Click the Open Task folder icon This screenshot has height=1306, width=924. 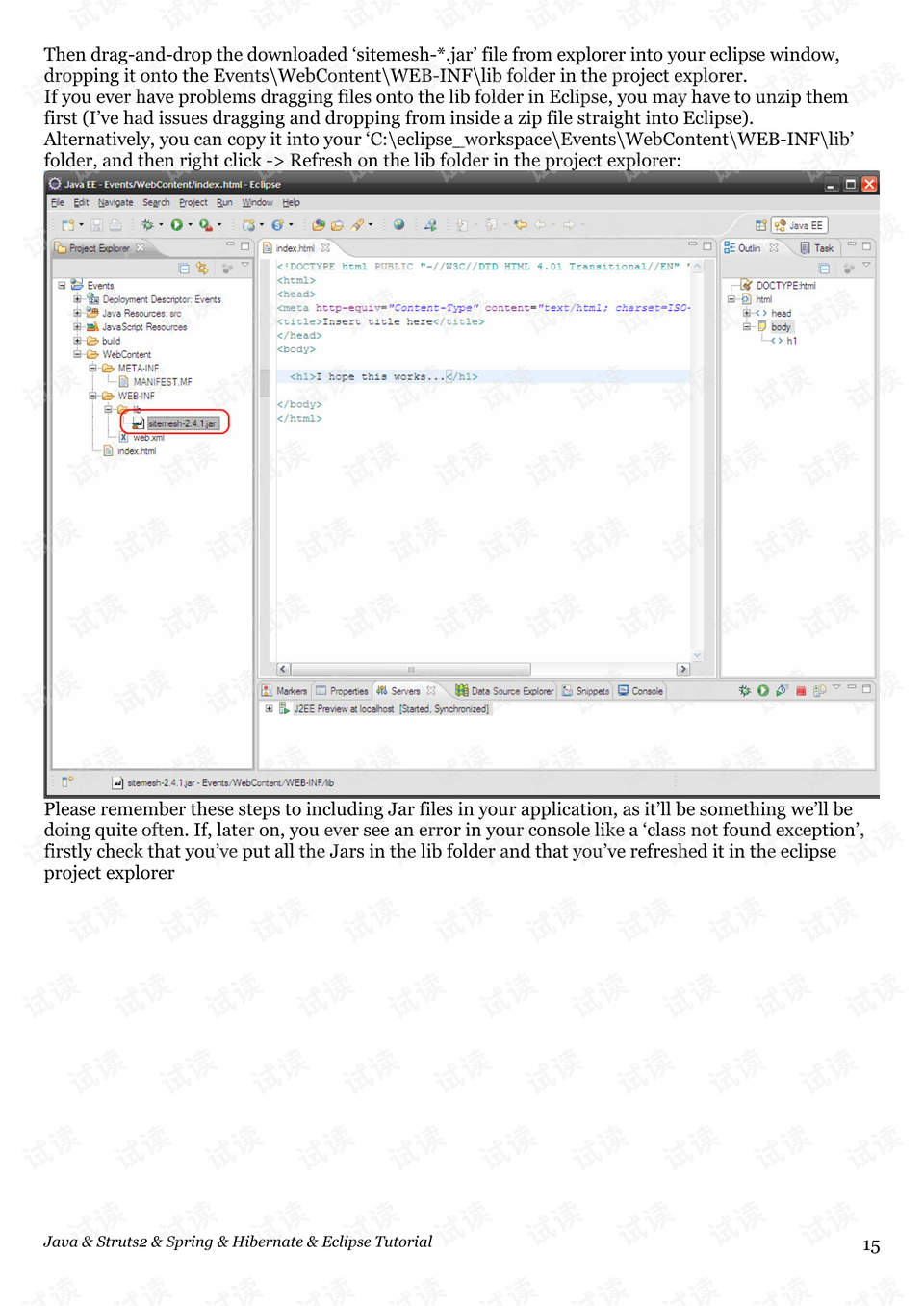pos(337,225)
